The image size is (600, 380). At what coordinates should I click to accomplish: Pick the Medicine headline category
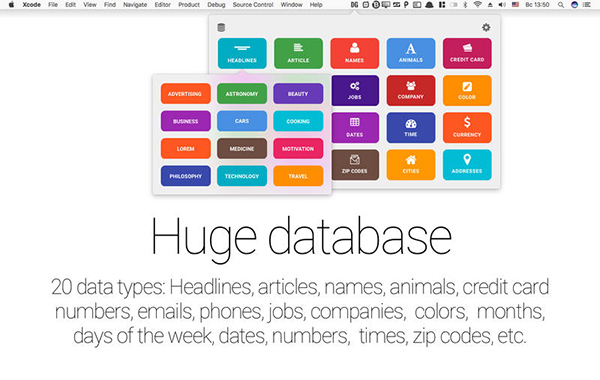[242, 148]
